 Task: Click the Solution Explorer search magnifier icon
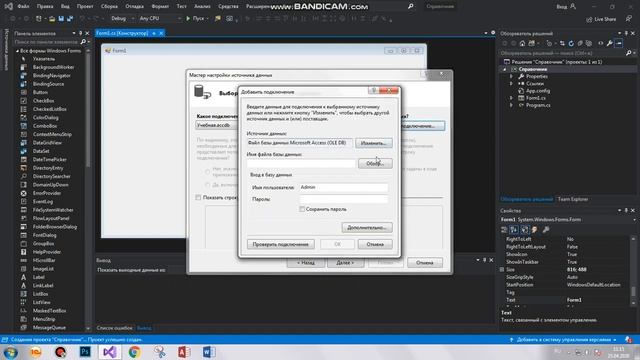[x=629, y=53]
